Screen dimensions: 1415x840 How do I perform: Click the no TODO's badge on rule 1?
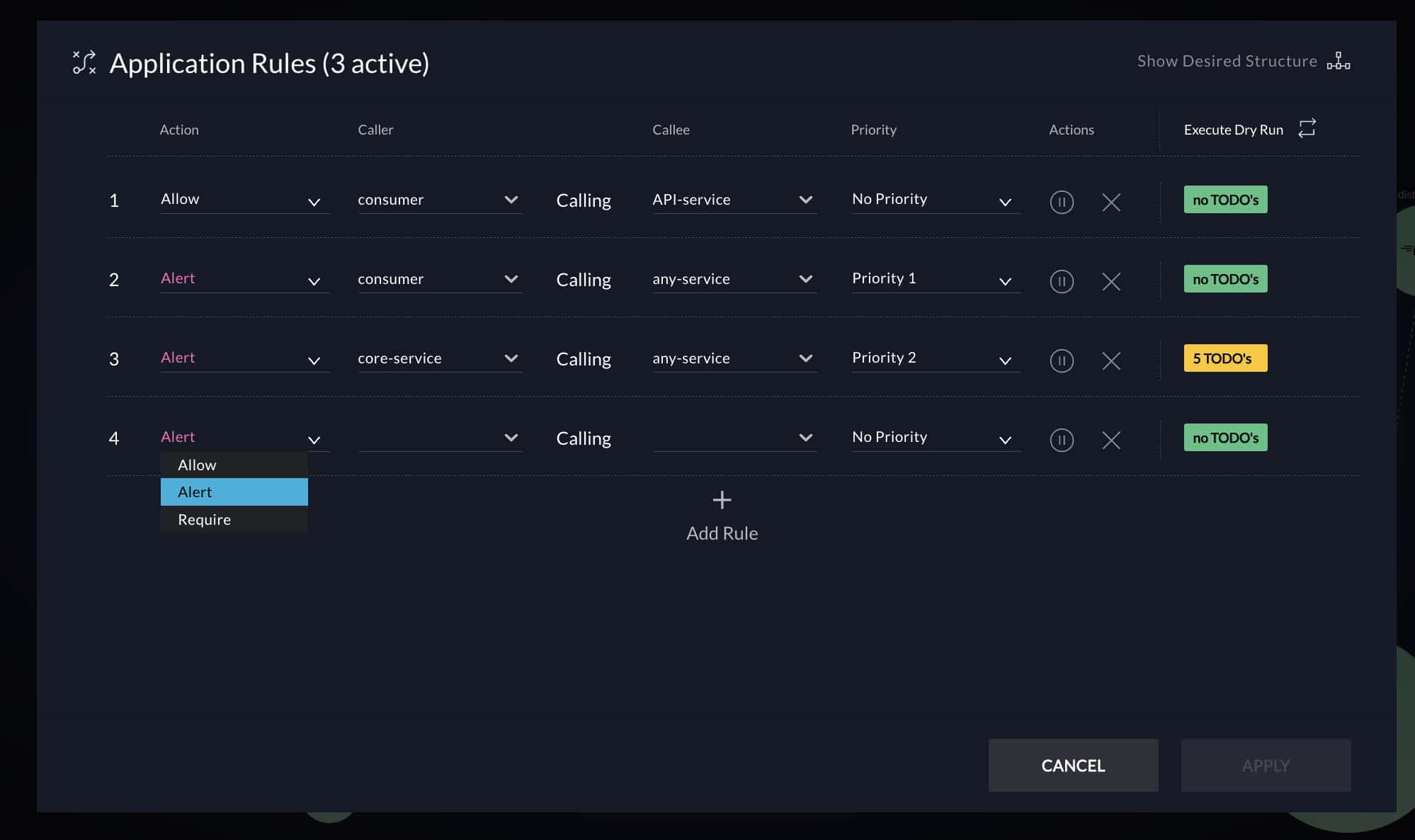click(x=1225, y=199)
